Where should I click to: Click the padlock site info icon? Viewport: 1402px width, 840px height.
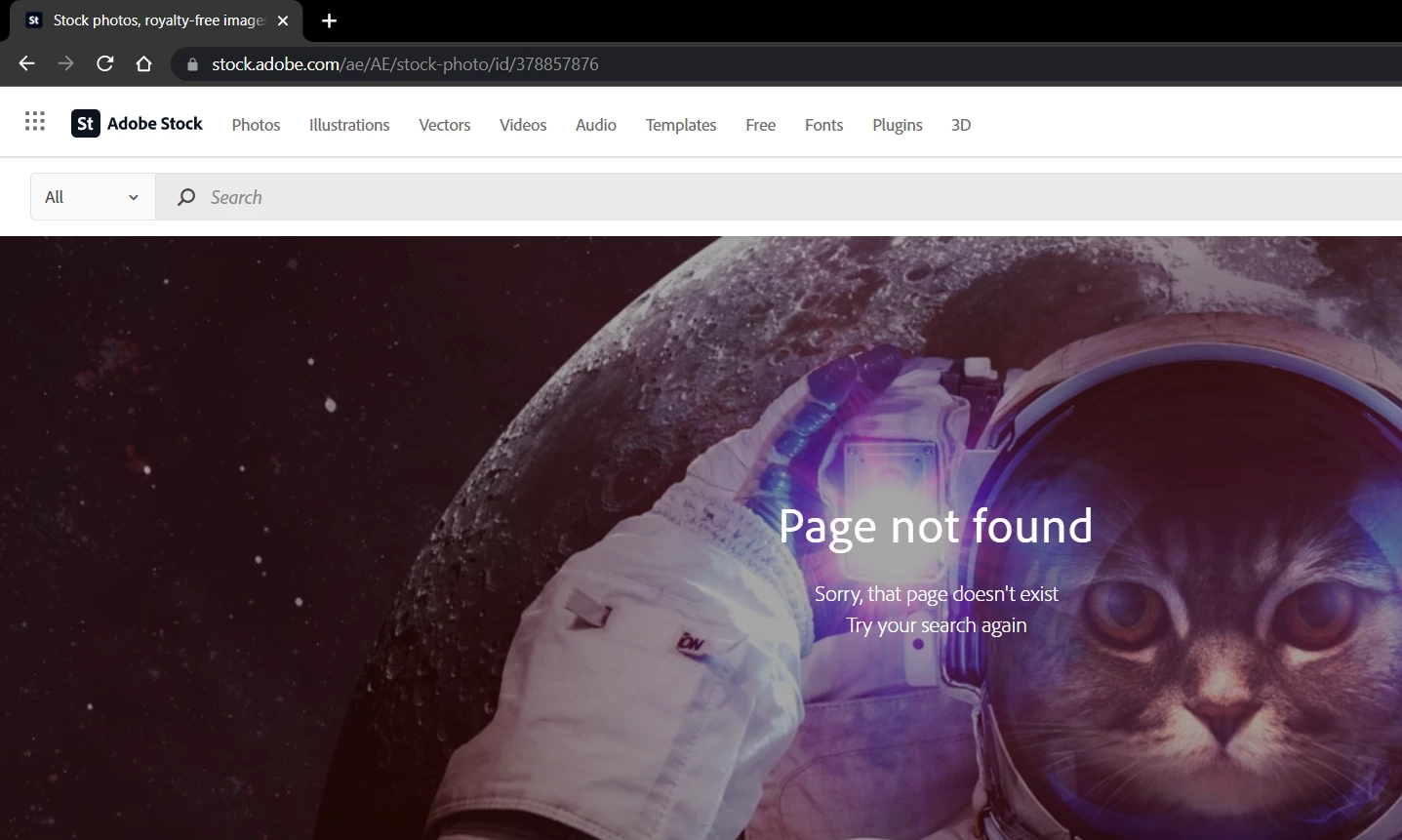coord(192,64)
